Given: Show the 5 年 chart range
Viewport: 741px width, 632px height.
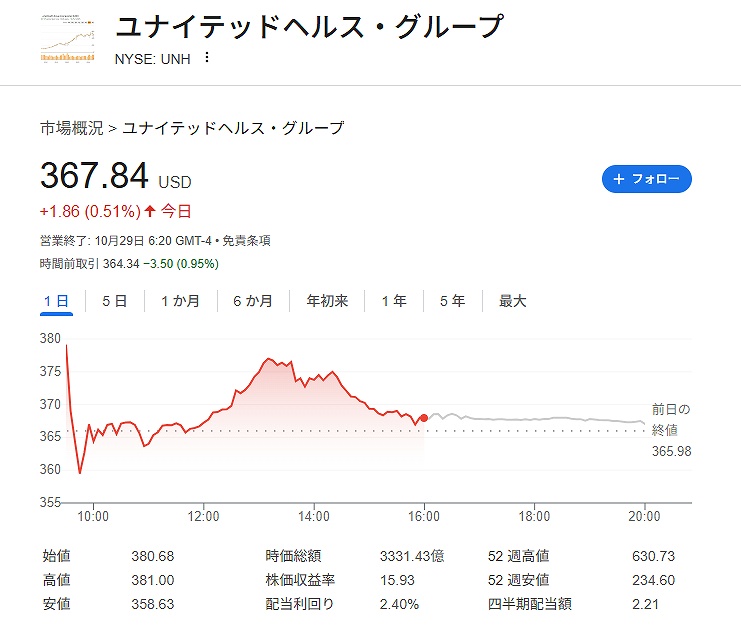Looking at the screenshot, I should click(x=452, y=301).
